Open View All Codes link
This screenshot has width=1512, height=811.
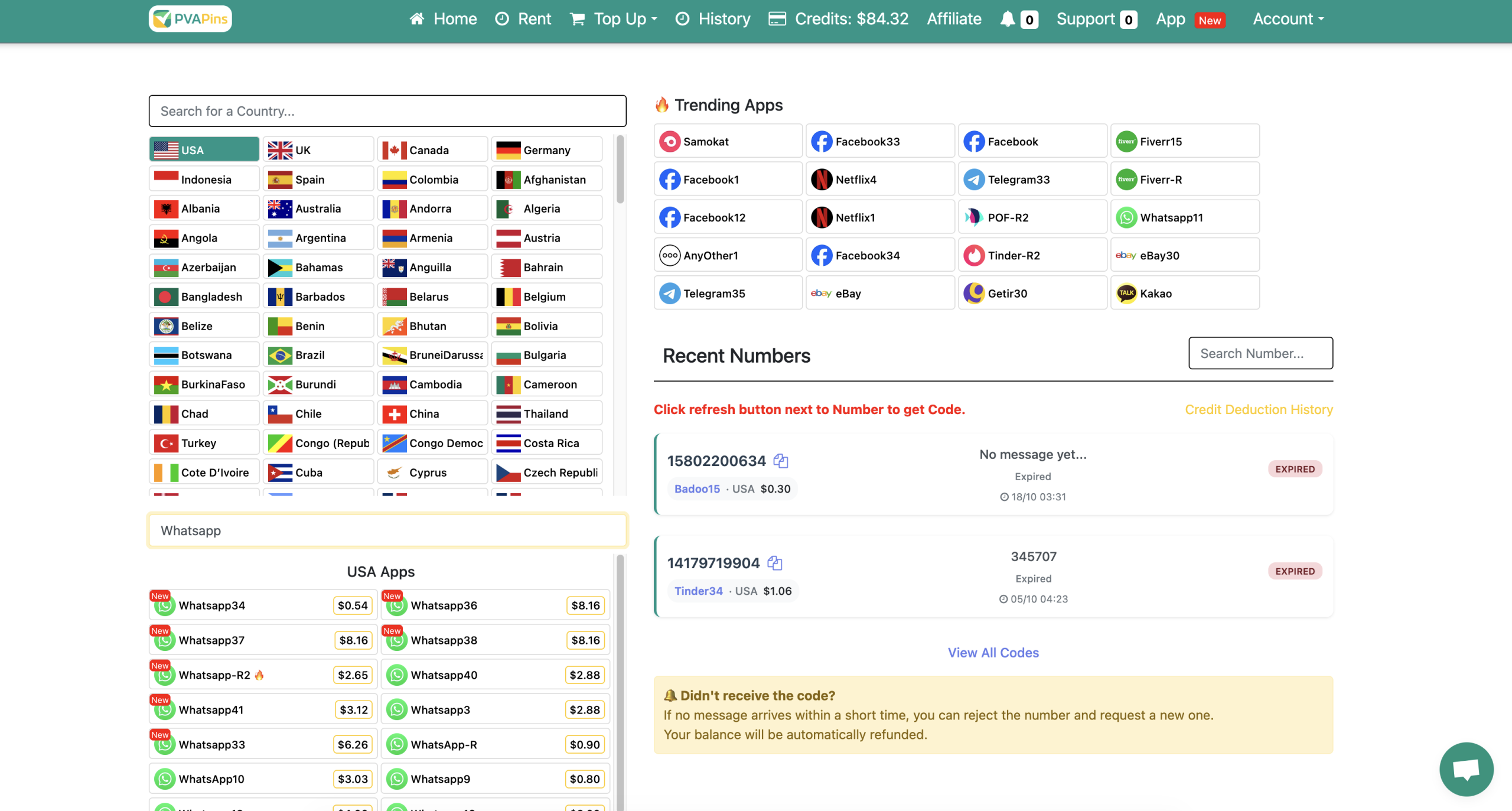[993, 653]
